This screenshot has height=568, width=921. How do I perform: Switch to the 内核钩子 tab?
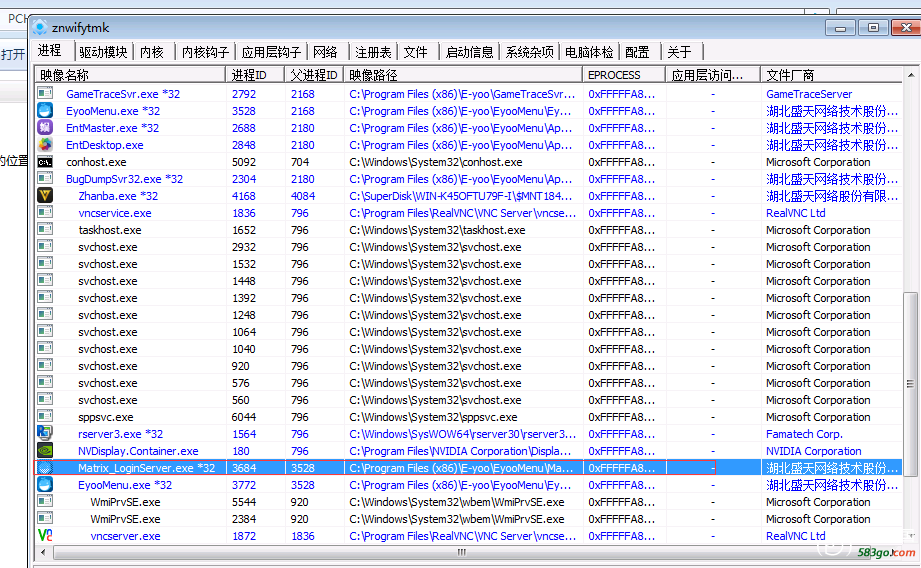point(205,52)
